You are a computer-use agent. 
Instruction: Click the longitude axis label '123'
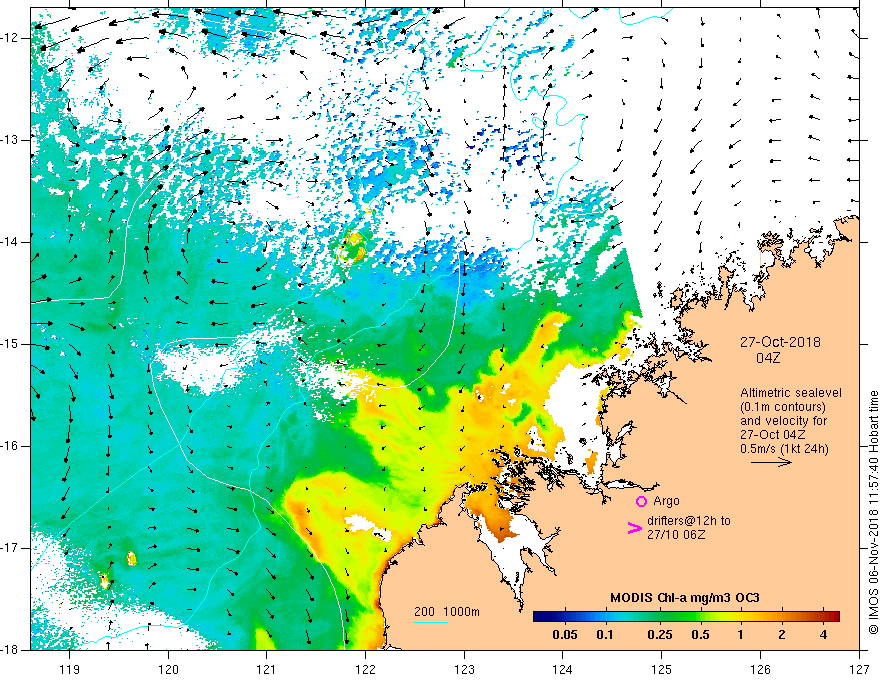pos(464,669)
